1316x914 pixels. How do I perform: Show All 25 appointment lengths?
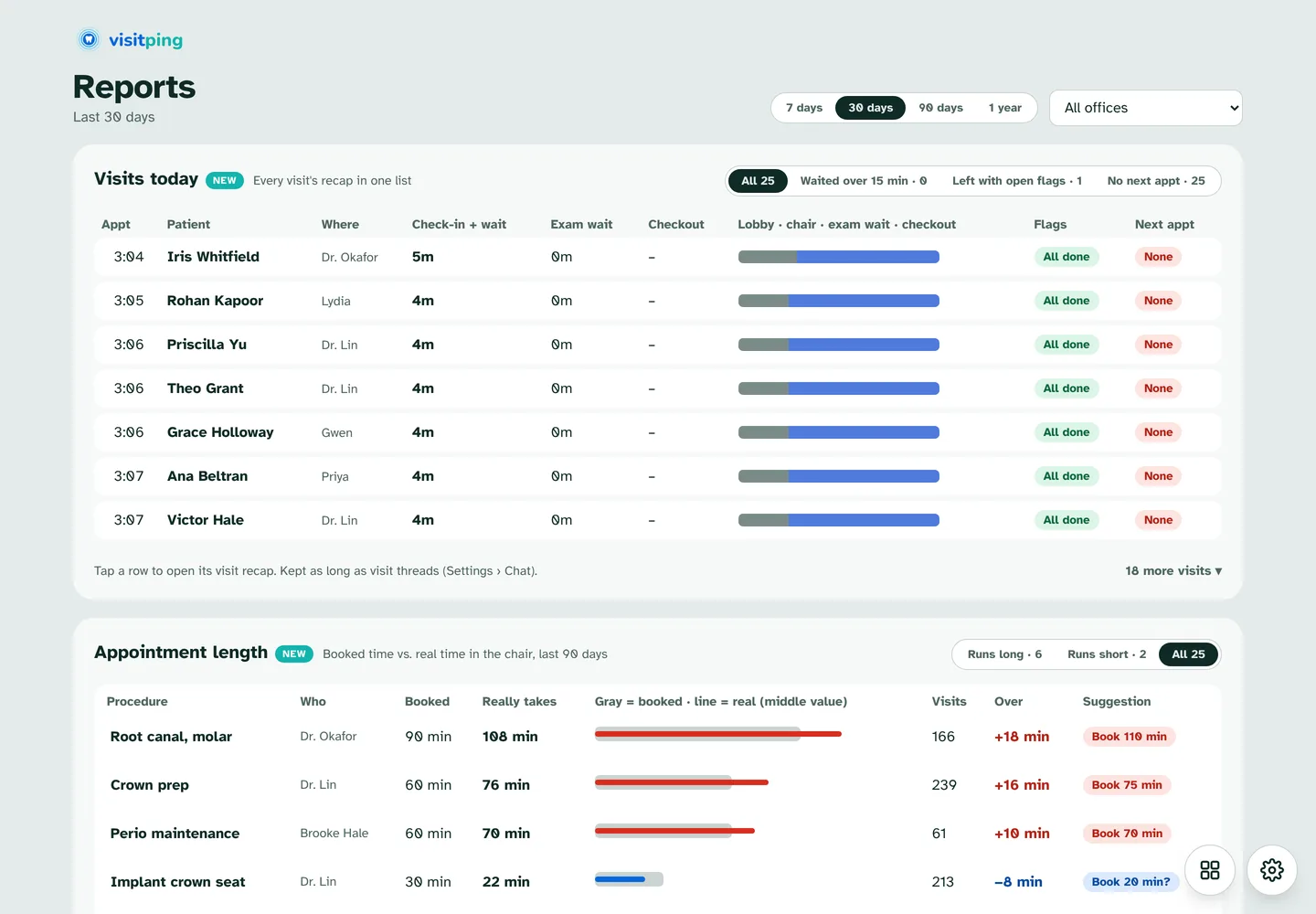pyautogui.click(x=1188, y=654)
